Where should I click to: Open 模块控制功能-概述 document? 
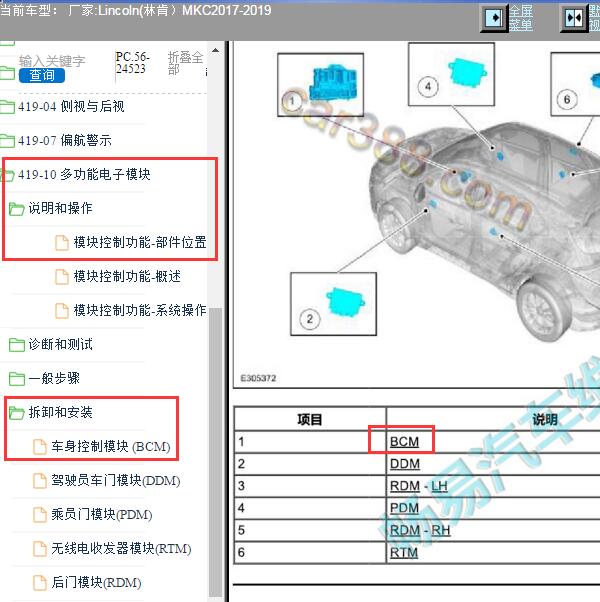click(127, 276)
